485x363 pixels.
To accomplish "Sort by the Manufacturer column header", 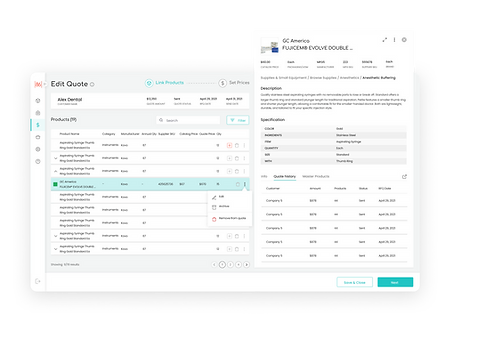I will (130, 134).
